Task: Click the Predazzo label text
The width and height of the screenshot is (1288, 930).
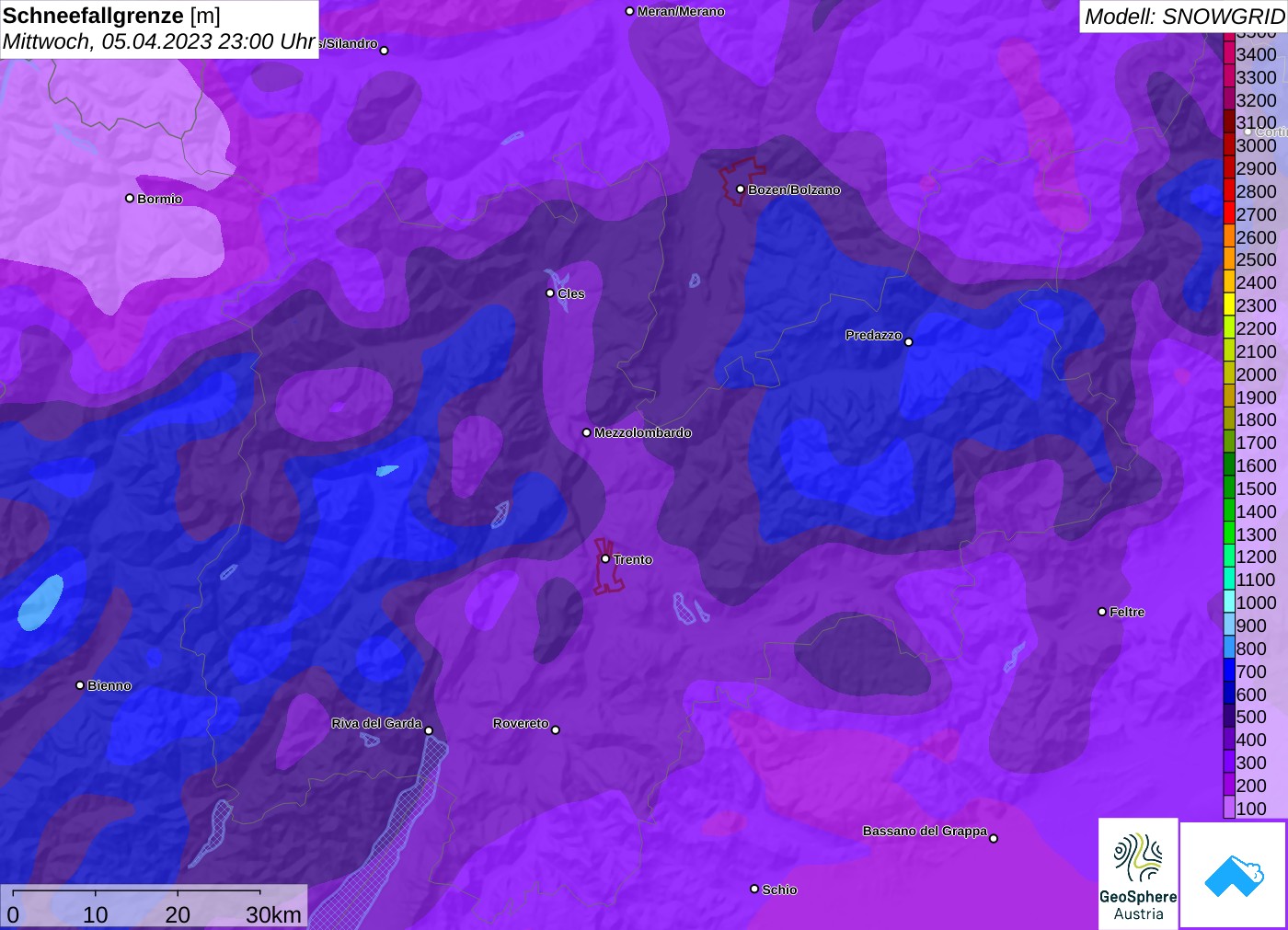Action: (874, 335)
